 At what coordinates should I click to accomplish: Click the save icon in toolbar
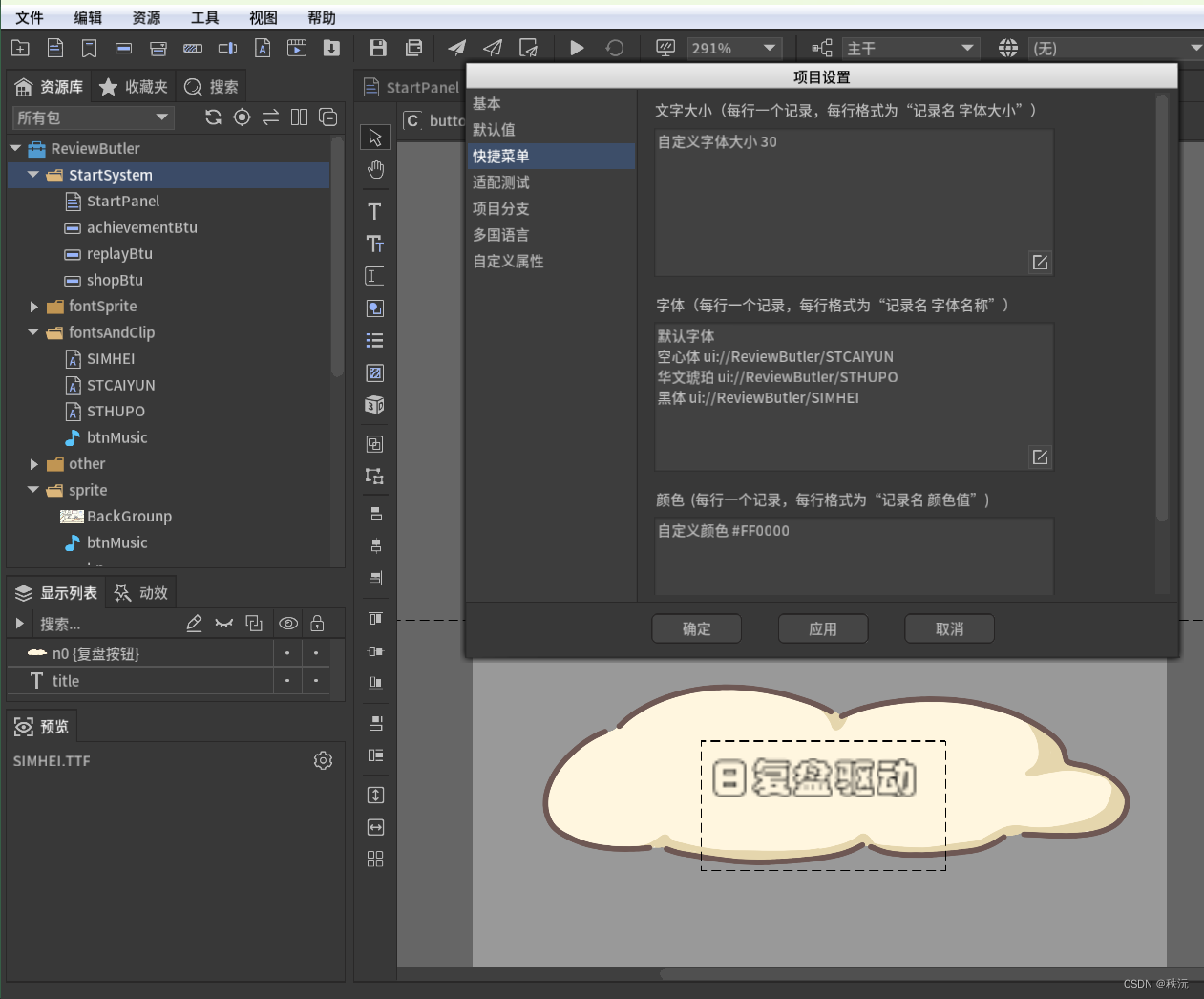378,48
